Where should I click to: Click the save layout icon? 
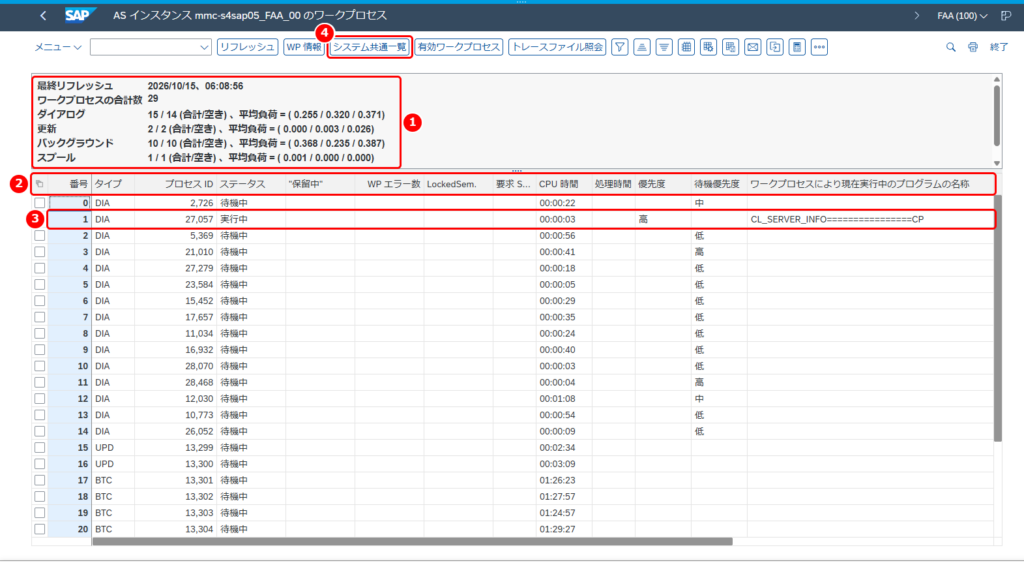click(x=731, y=47)
